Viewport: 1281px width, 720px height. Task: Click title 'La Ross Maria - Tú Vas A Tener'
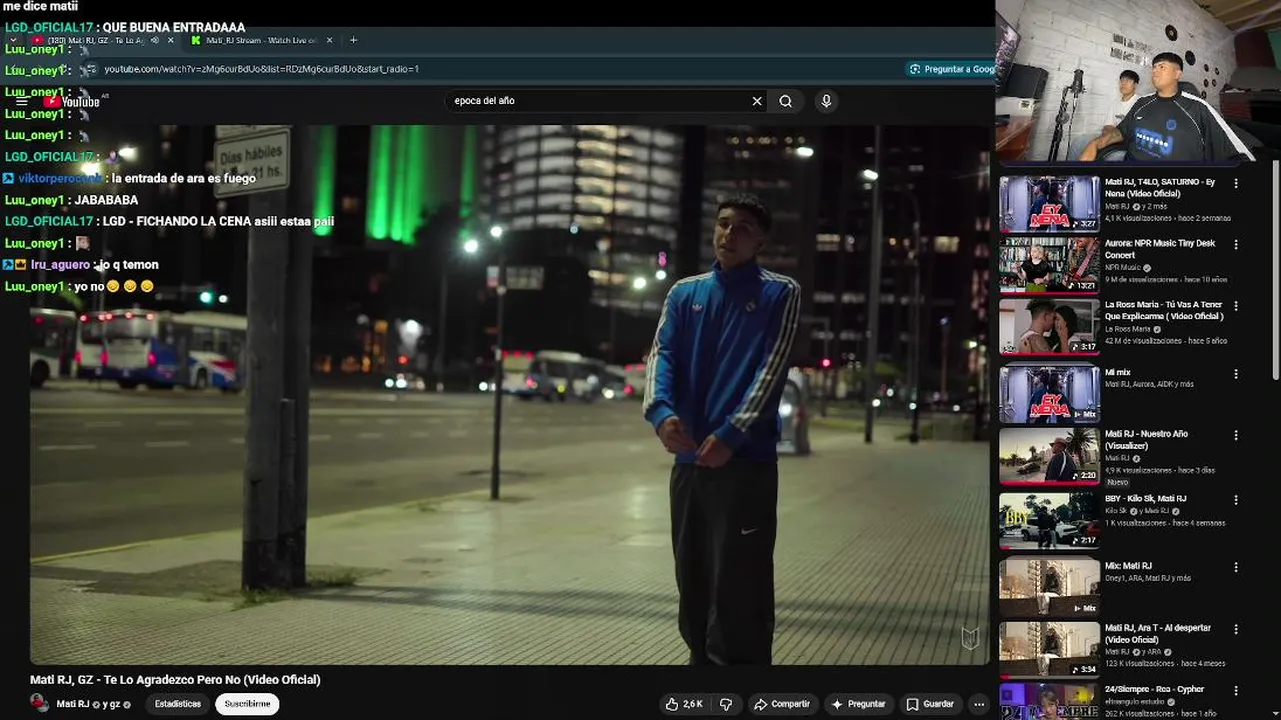click(1164, 311)
